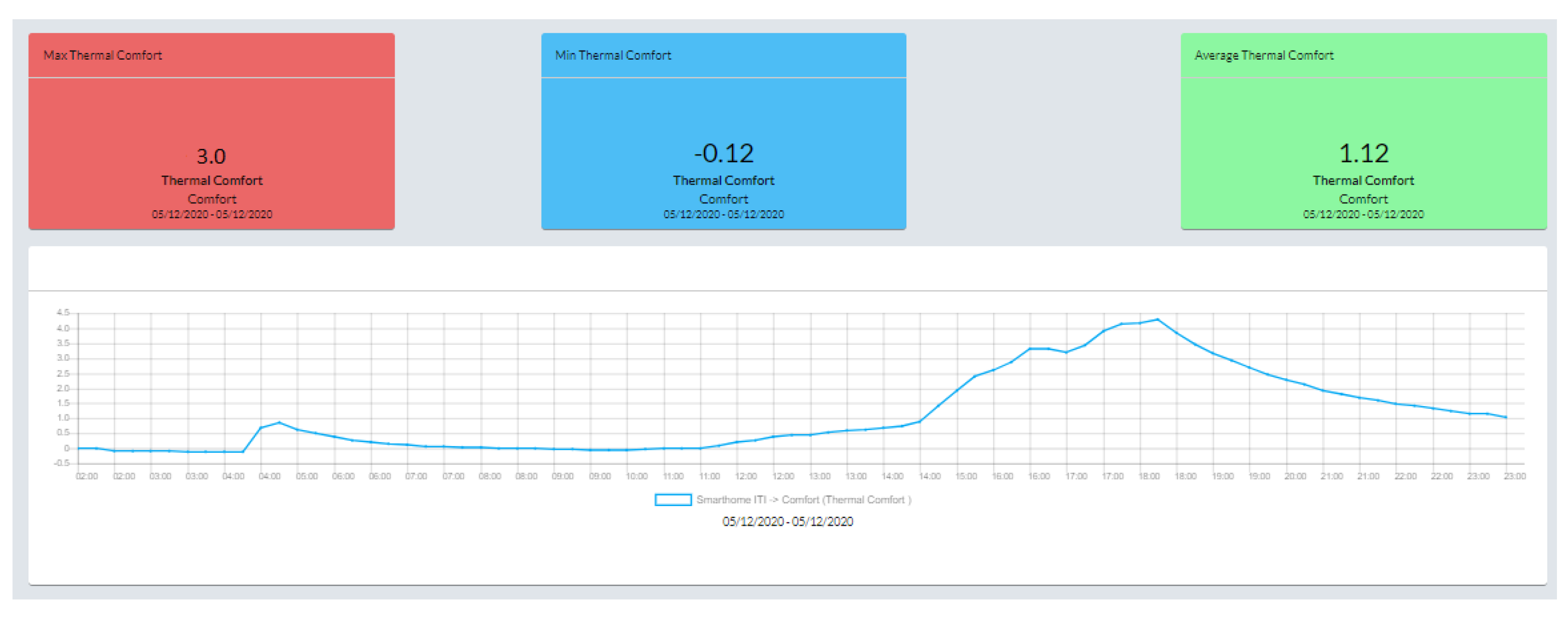Click the date range in the blue Min card
Screen dimensions: 1568x624
[723, 214]
